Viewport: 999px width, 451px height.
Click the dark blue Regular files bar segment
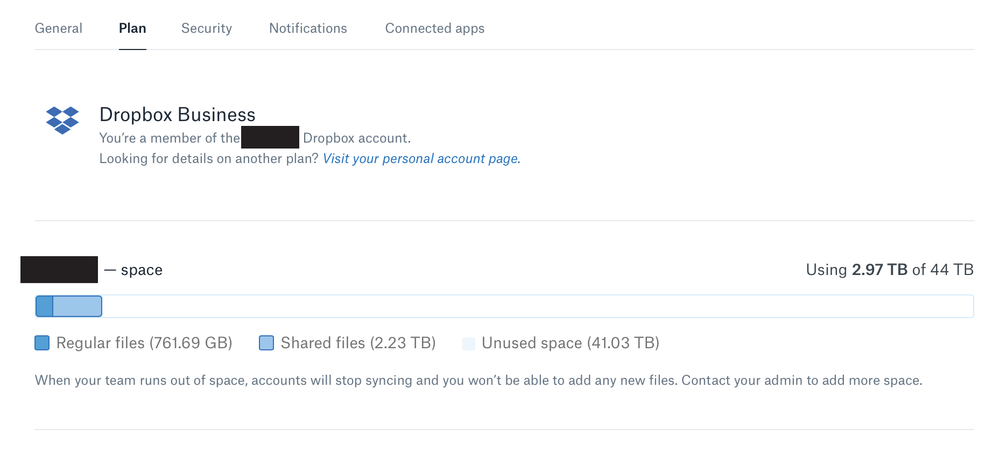44,306
